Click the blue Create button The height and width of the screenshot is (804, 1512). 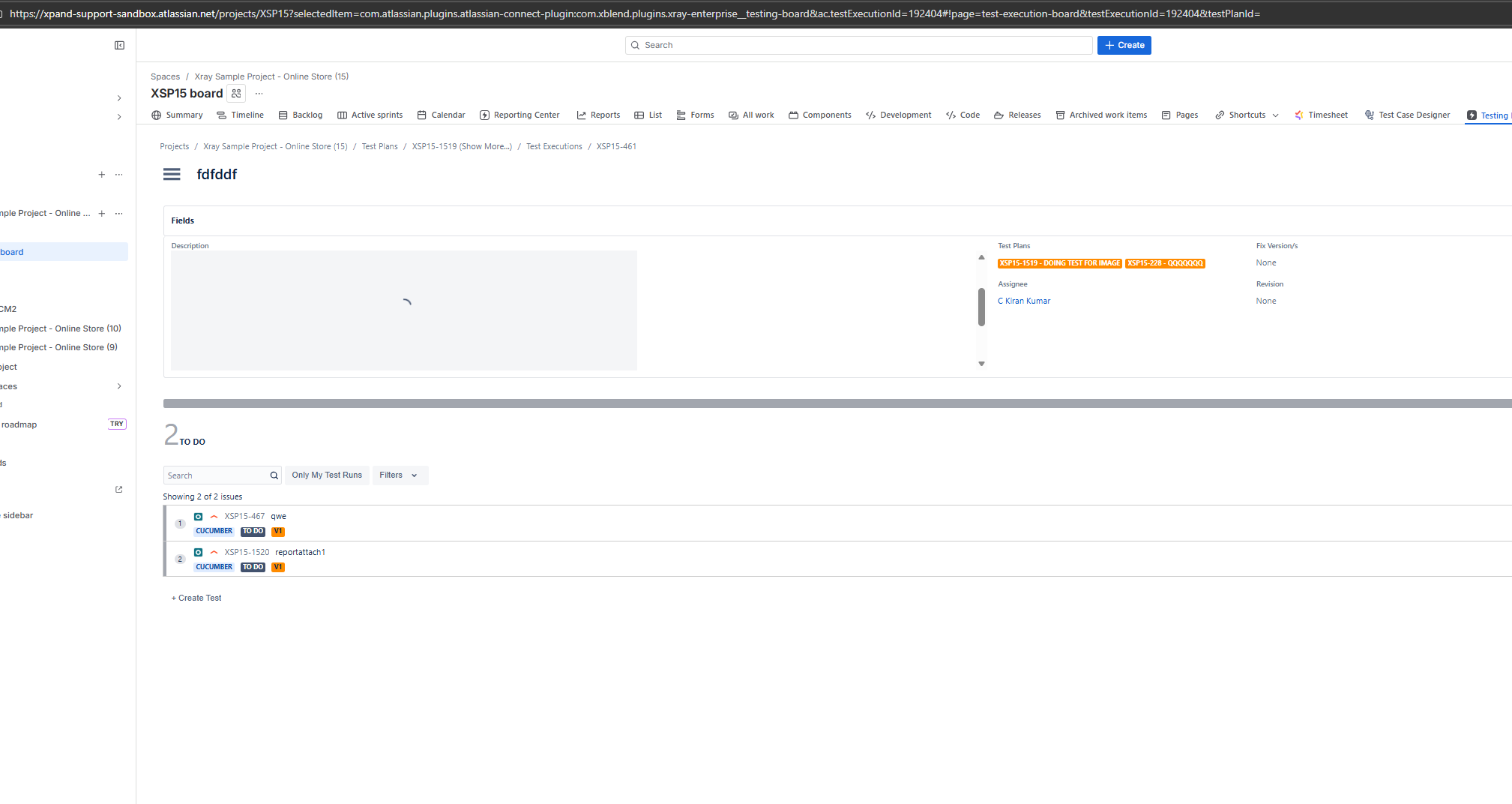[1124, 46]
